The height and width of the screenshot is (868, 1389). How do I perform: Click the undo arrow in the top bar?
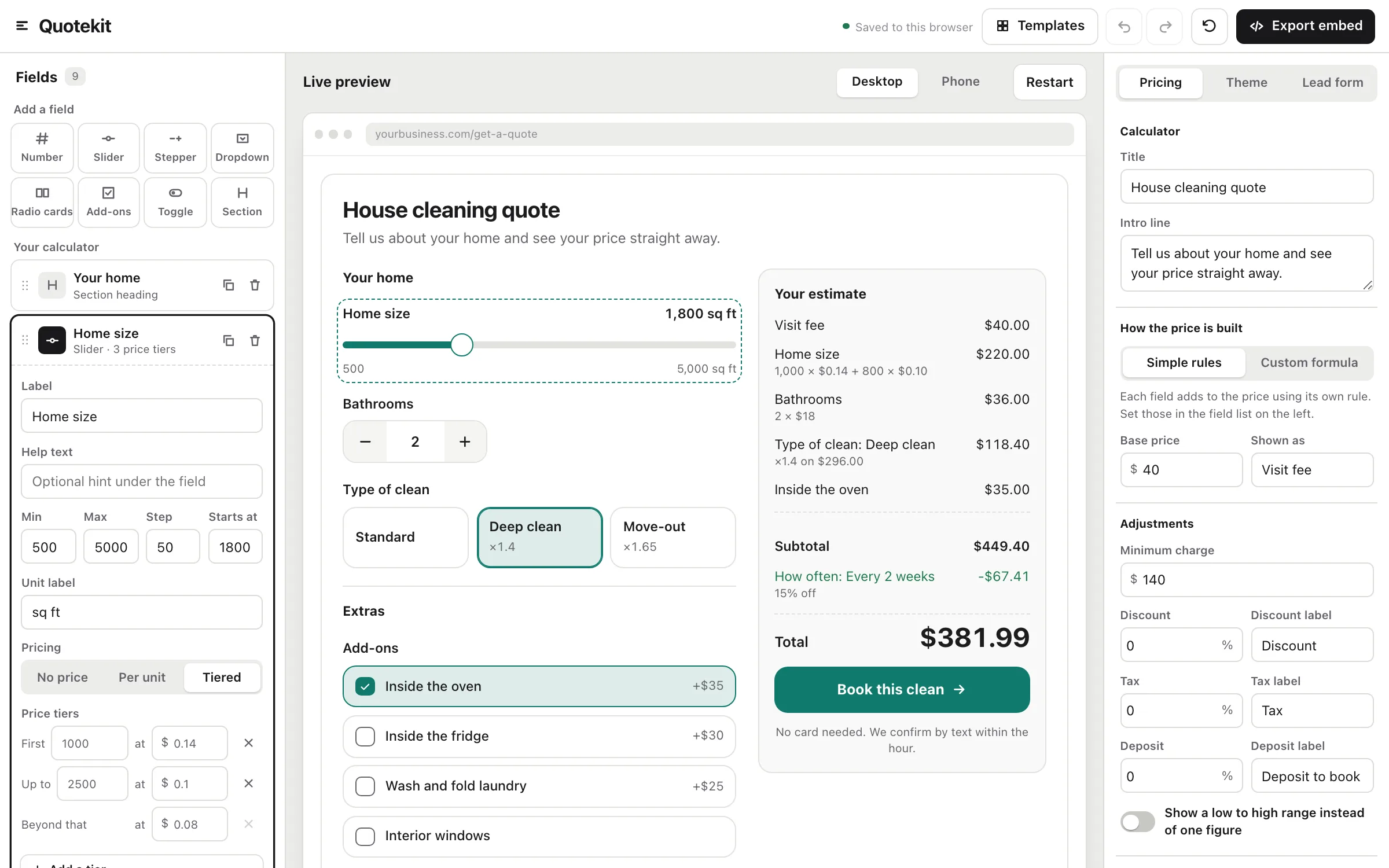1124,26
